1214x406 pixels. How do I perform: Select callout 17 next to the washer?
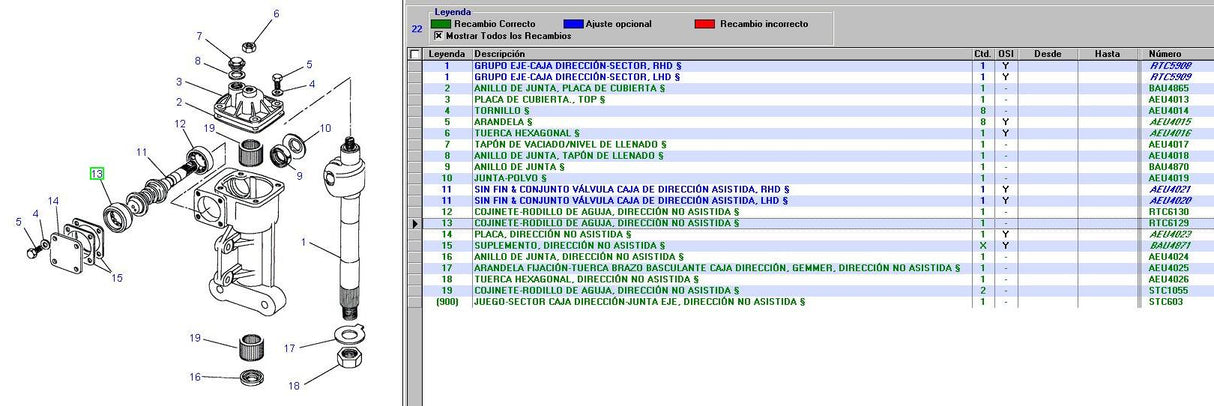pos(289,348)
